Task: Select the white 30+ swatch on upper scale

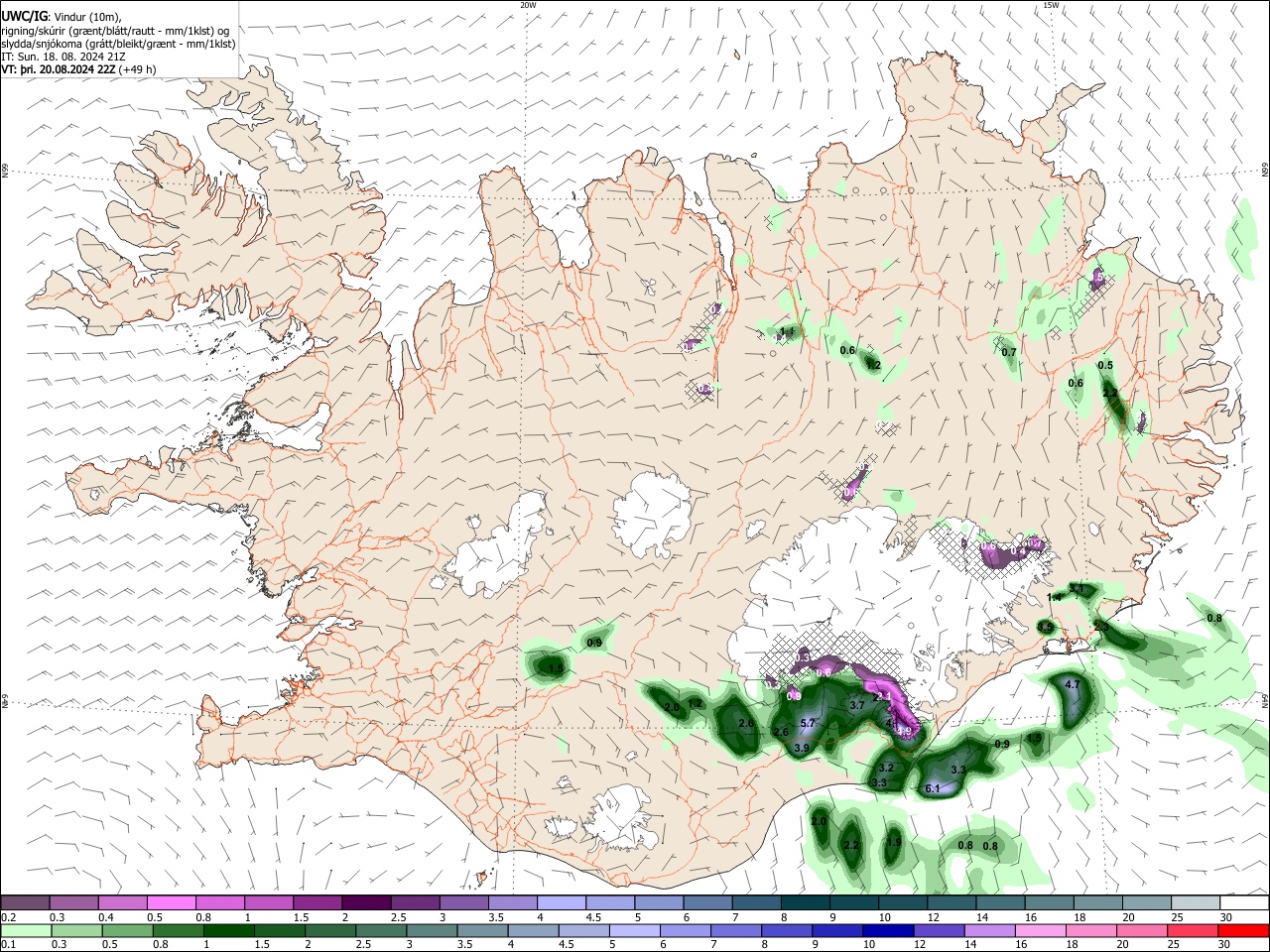Action: pyautogui.click(x=1244, y=902)
